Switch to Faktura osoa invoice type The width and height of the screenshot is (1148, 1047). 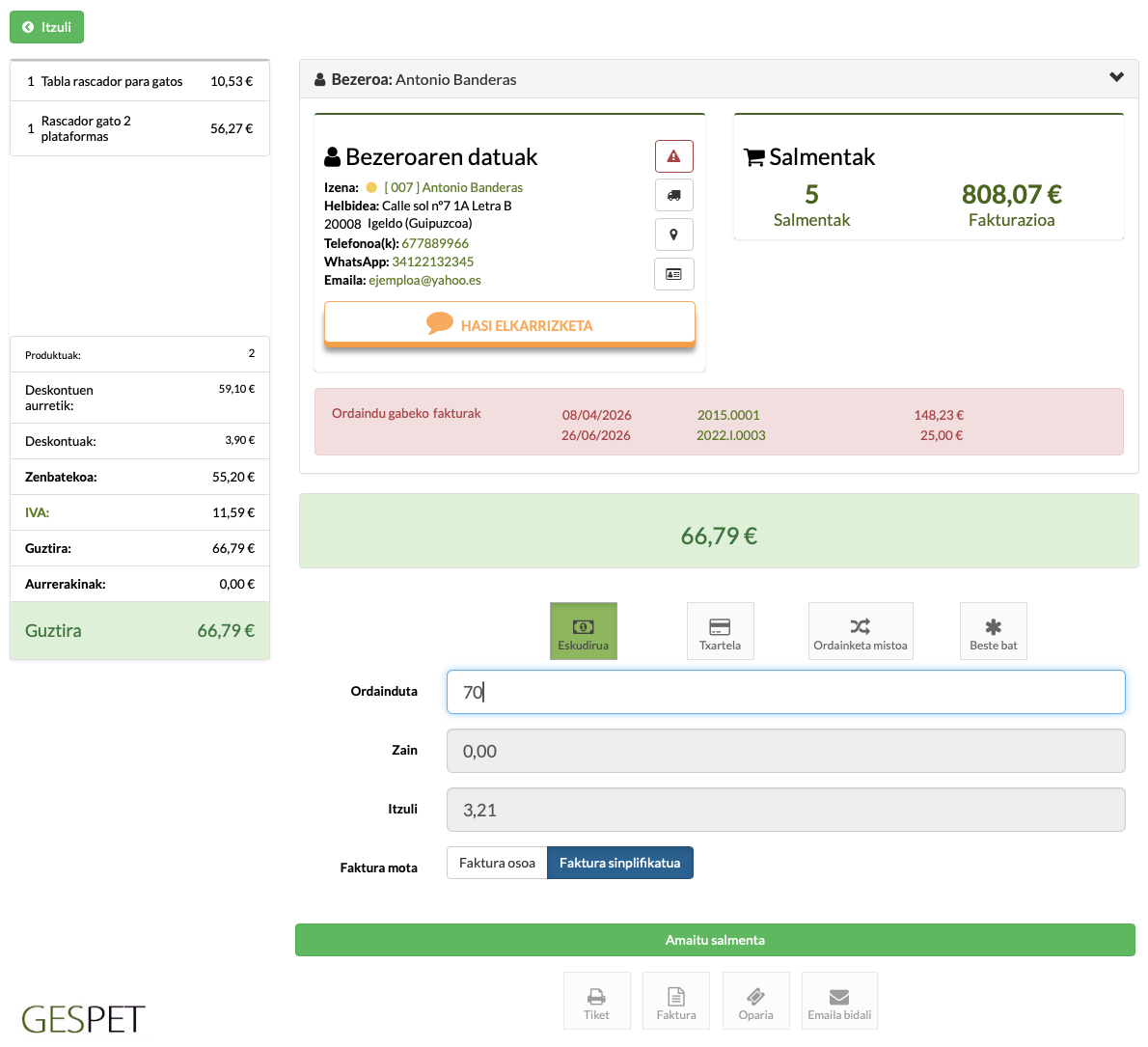click(x=497, y=863)
